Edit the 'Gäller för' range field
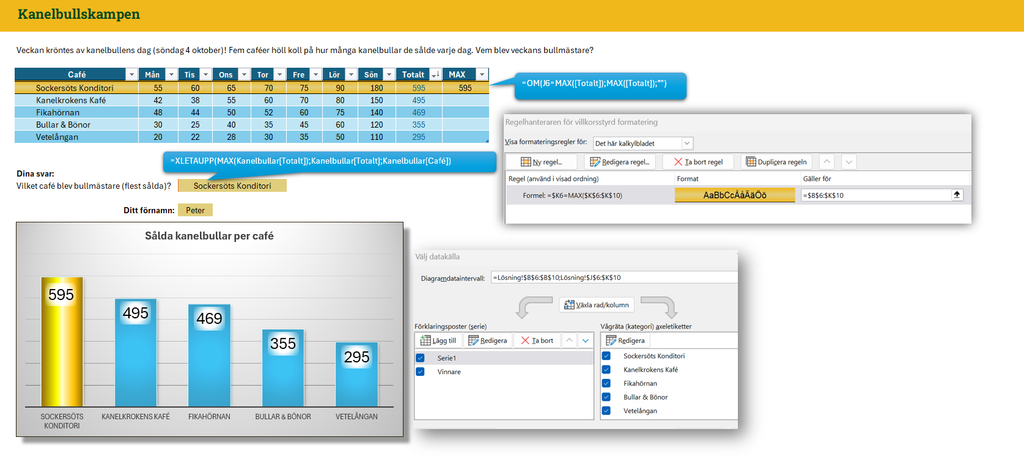Image resolution: width=1024 pixels, height=468 pixels. pos(875,195)
